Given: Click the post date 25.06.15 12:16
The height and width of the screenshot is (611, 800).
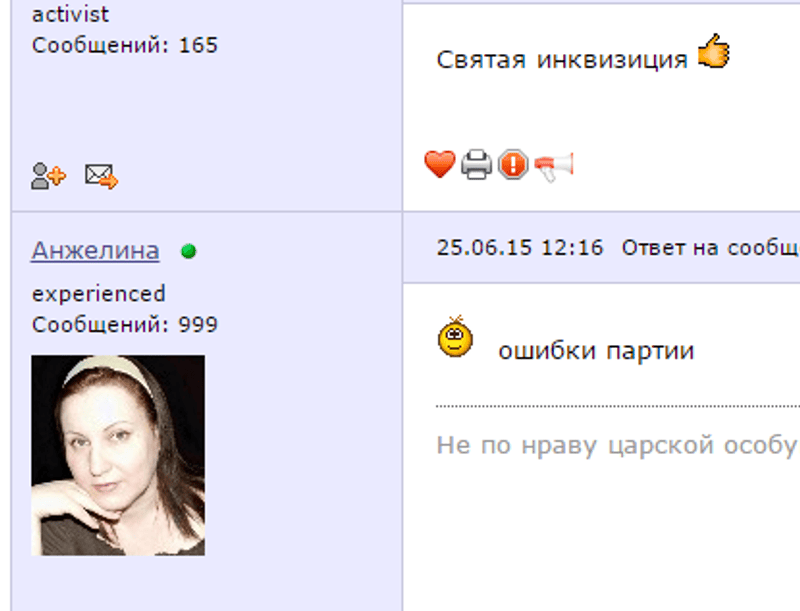Looking at the screenshot, I should tap(520, 248).
